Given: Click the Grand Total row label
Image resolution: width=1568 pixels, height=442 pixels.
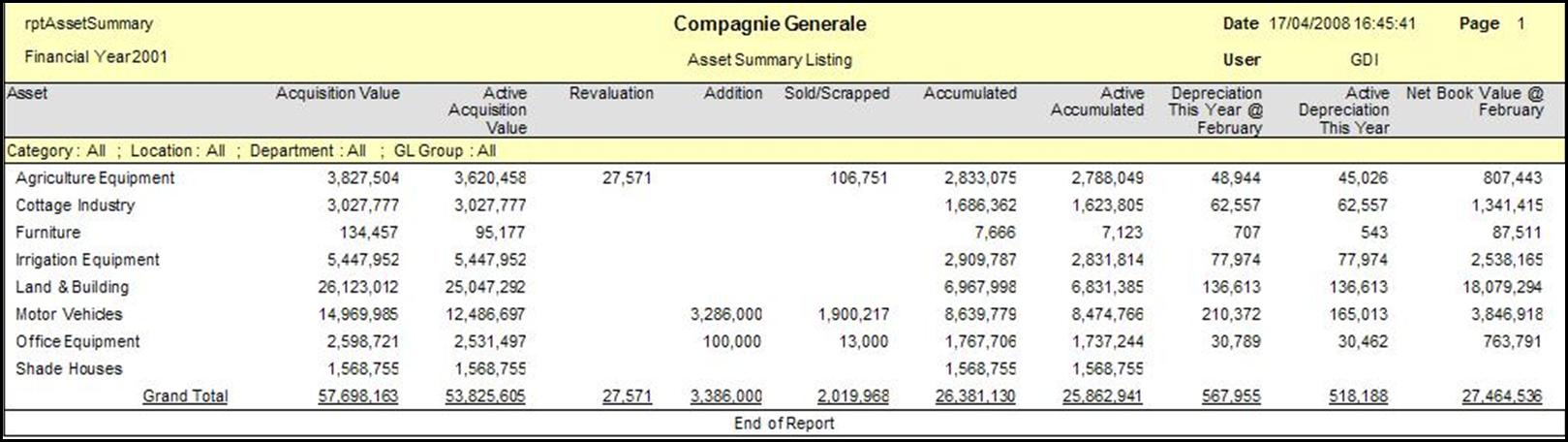Looking at the screenshot, I should pos(185,395).
